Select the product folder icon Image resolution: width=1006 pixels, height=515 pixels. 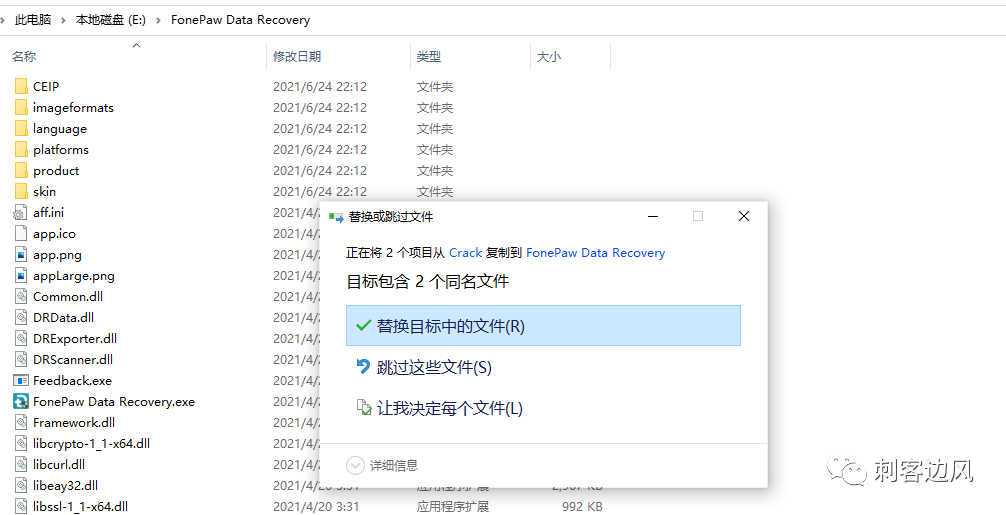21,171
